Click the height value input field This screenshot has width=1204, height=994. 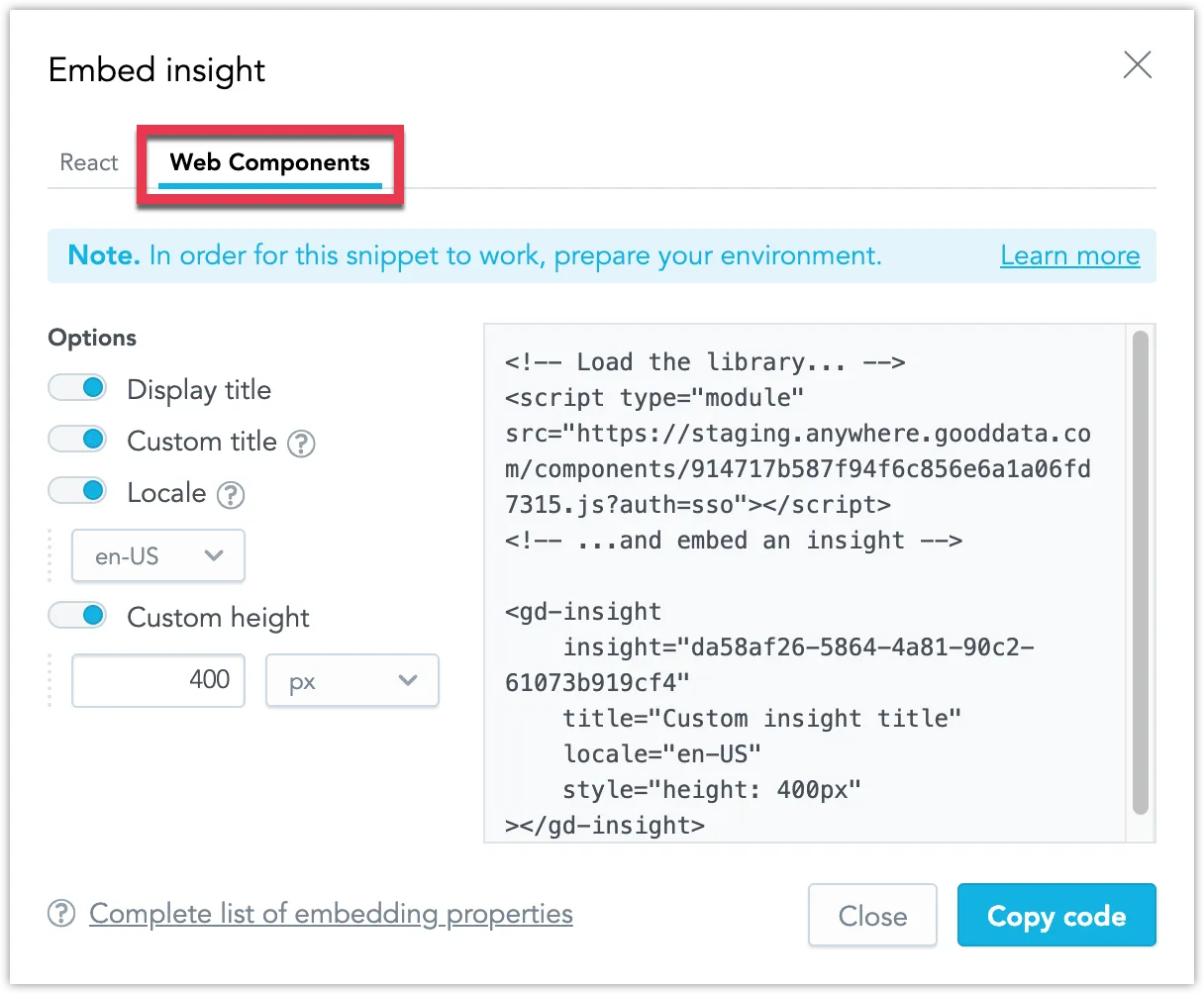[157, 680]
